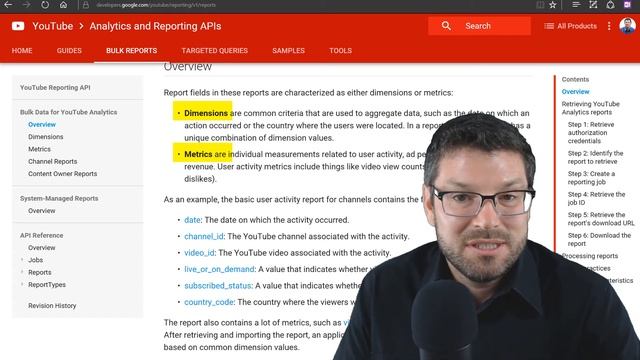Click the channel_id link
640x360 pixels.
tap(204, 236)
